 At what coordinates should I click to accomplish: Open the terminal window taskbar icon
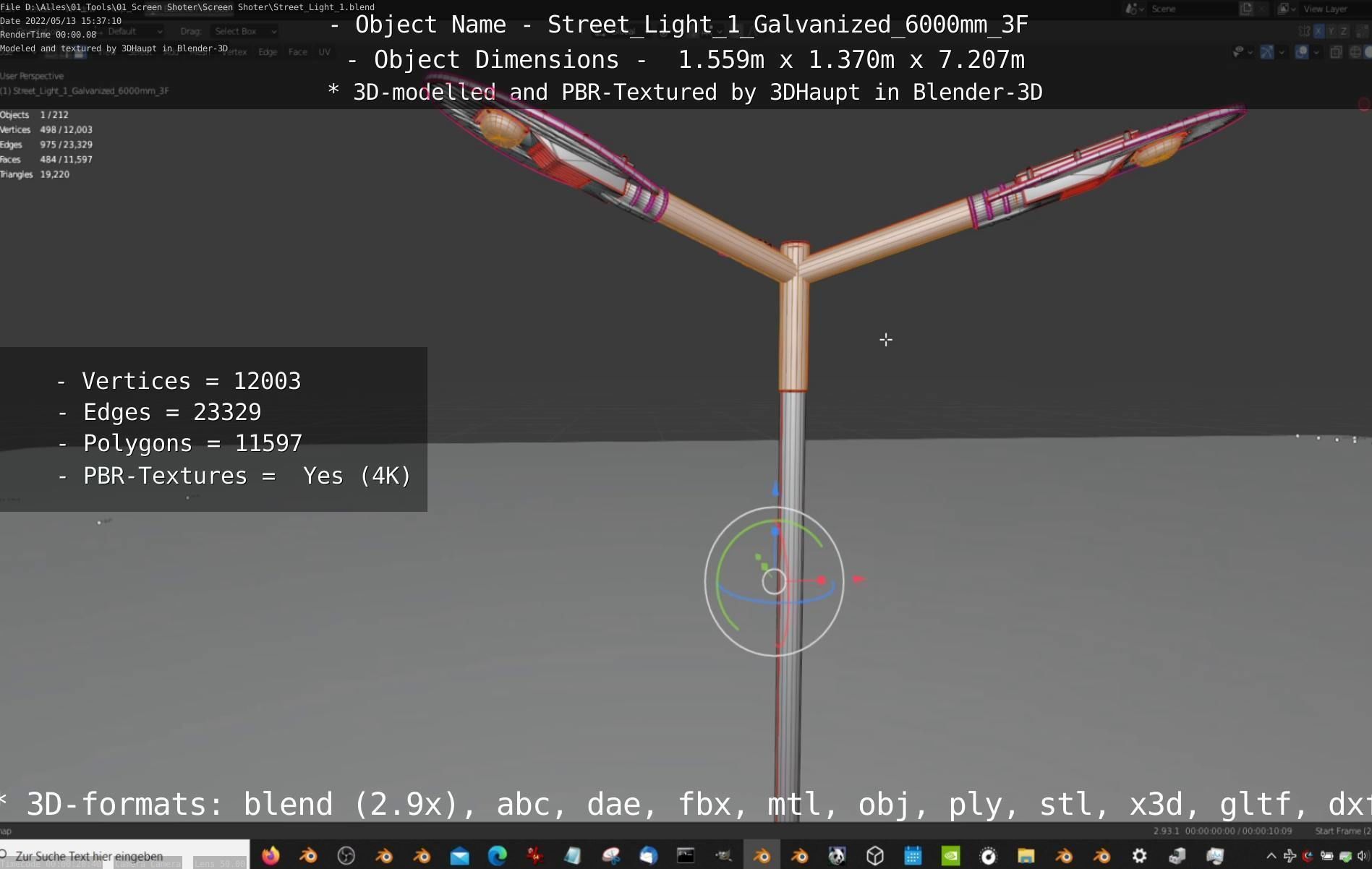click(x=686, y=856)
